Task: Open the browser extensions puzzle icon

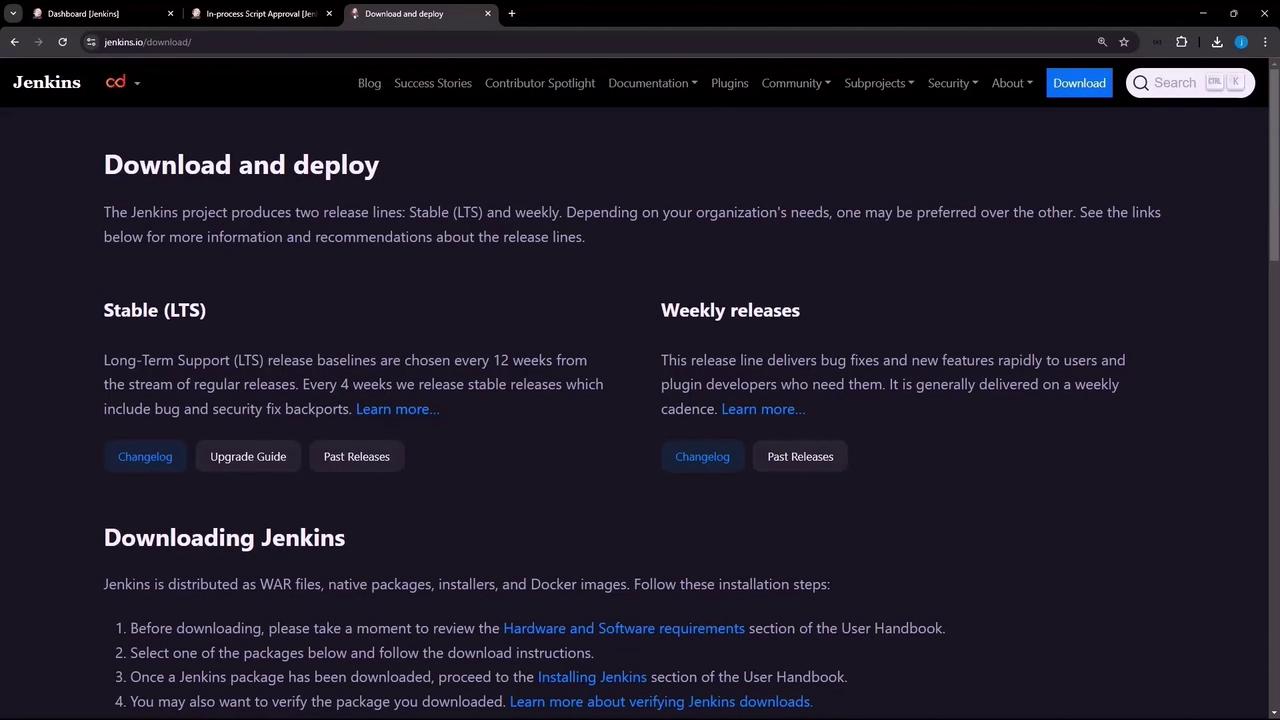Action: pos(1182,42)
